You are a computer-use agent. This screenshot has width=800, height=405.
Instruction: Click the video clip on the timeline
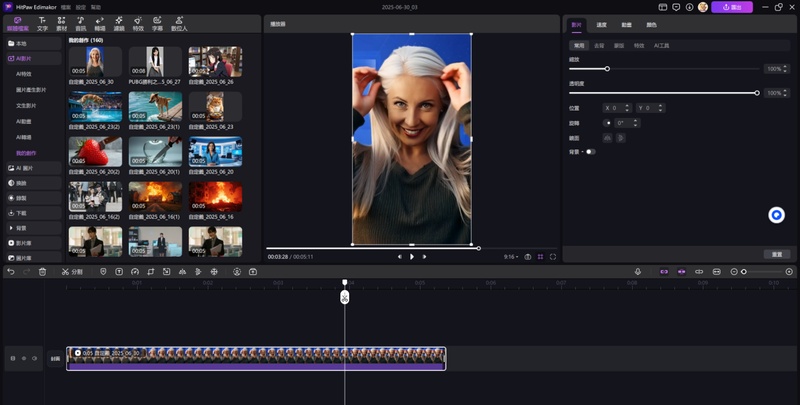[x=256, y=359]
